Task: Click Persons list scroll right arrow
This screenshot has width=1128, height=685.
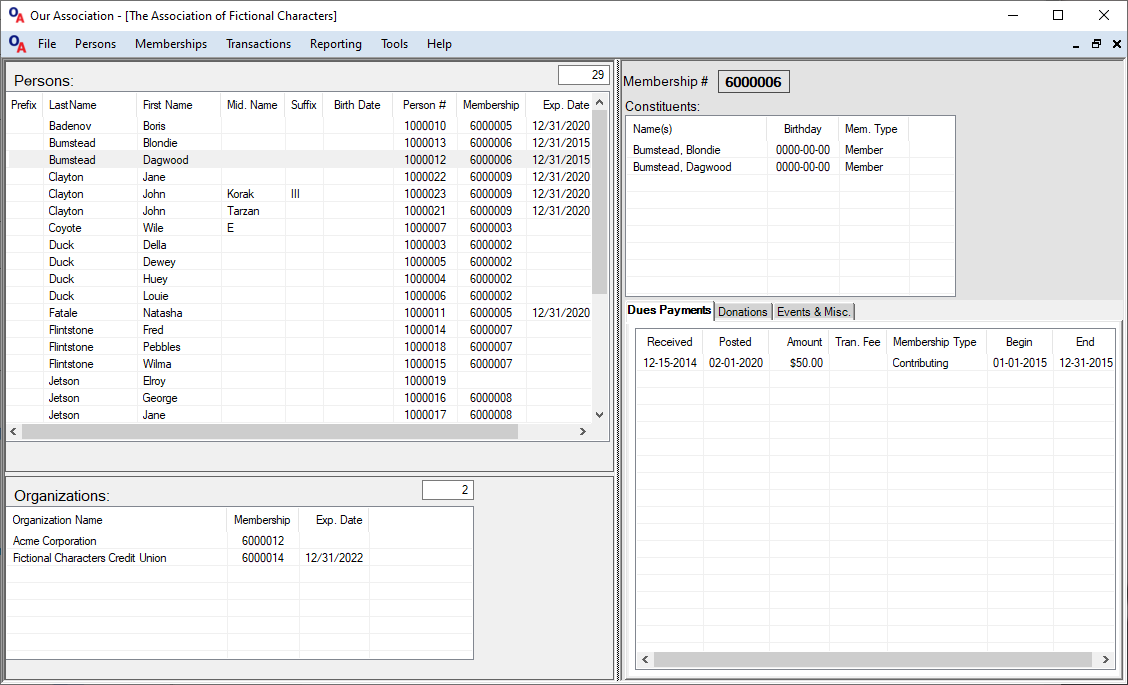Action: coord(583,432)
